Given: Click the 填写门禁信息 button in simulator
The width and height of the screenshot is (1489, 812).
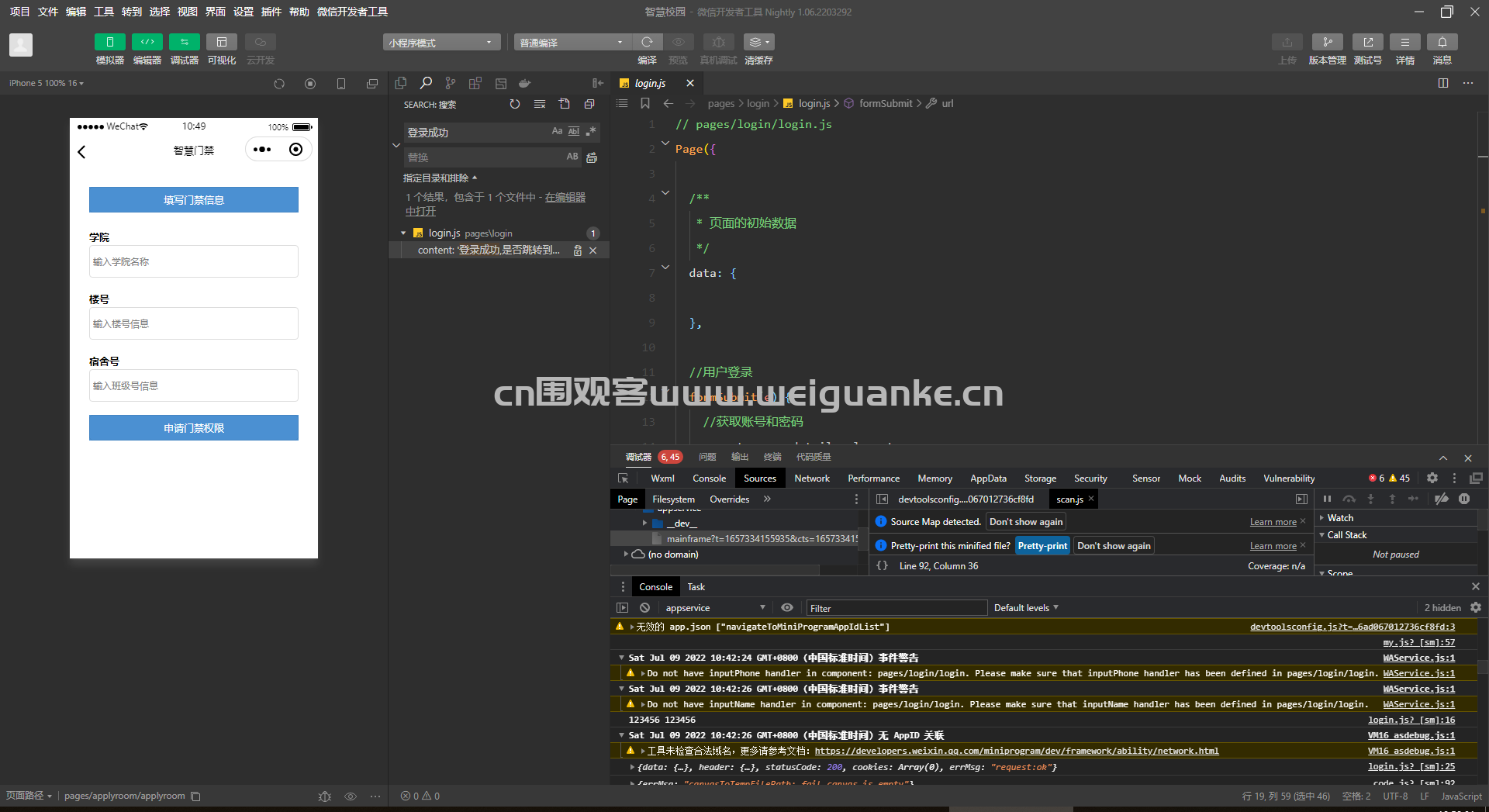Looking at the screenshot, I should (194, 200).
